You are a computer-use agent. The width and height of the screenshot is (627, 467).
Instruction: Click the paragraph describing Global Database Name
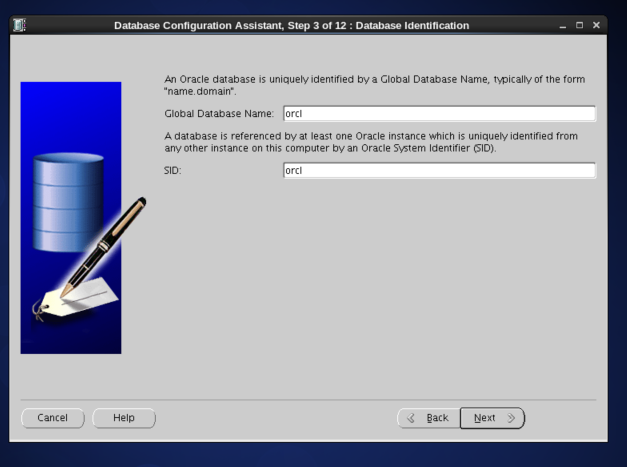pos(375,84)
